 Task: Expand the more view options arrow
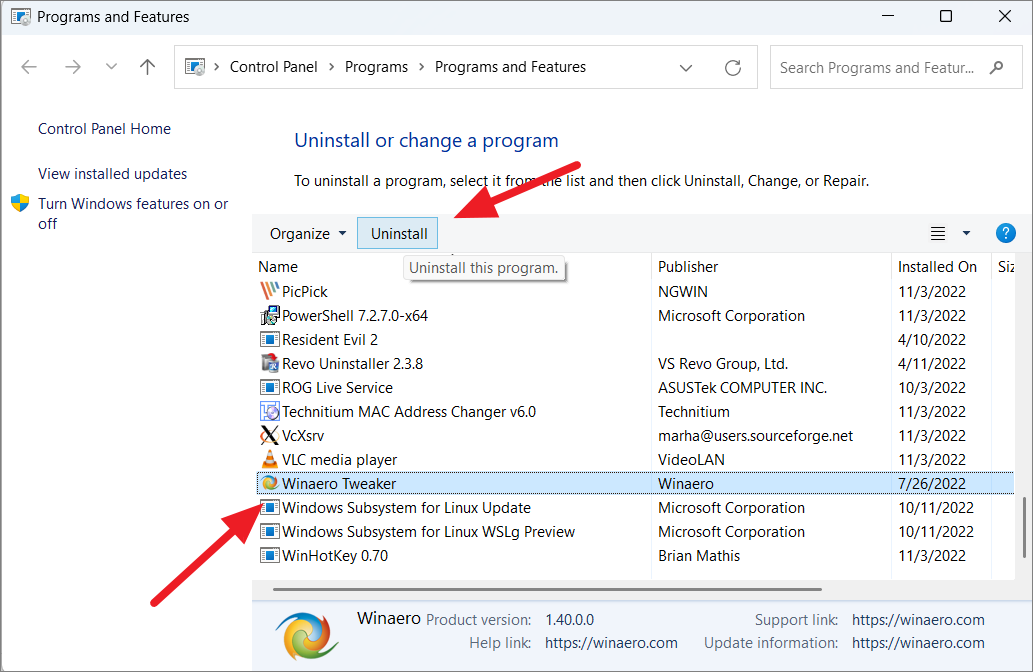966,233
